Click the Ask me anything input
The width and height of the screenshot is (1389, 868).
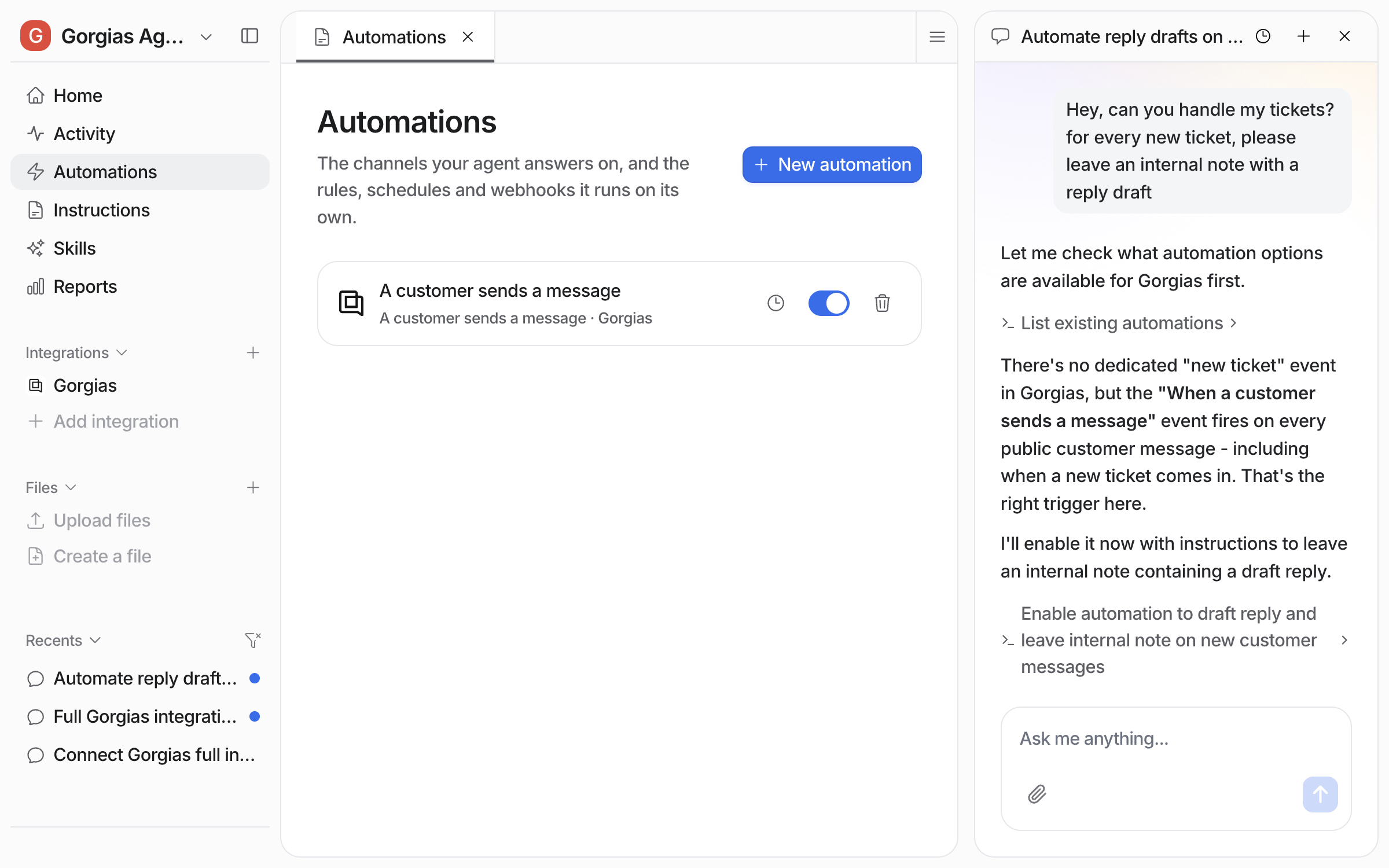coord(1176,739)
